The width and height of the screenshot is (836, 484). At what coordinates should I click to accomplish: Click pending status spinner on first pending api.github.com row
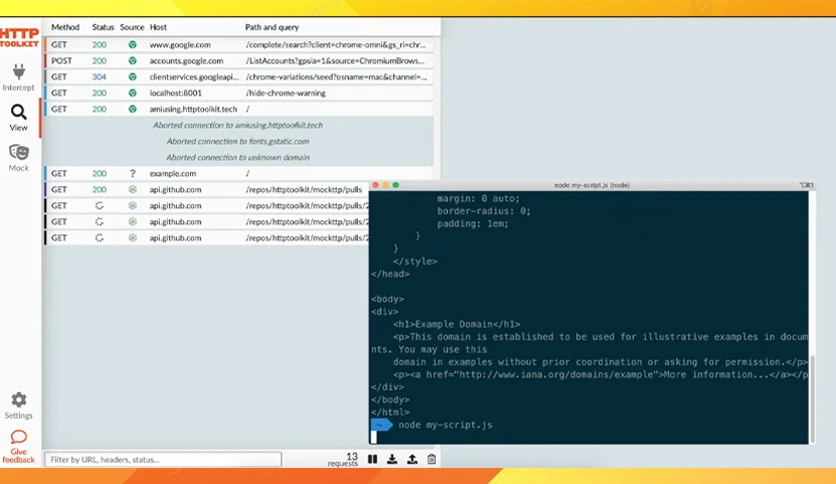click(x=99, y=205)
